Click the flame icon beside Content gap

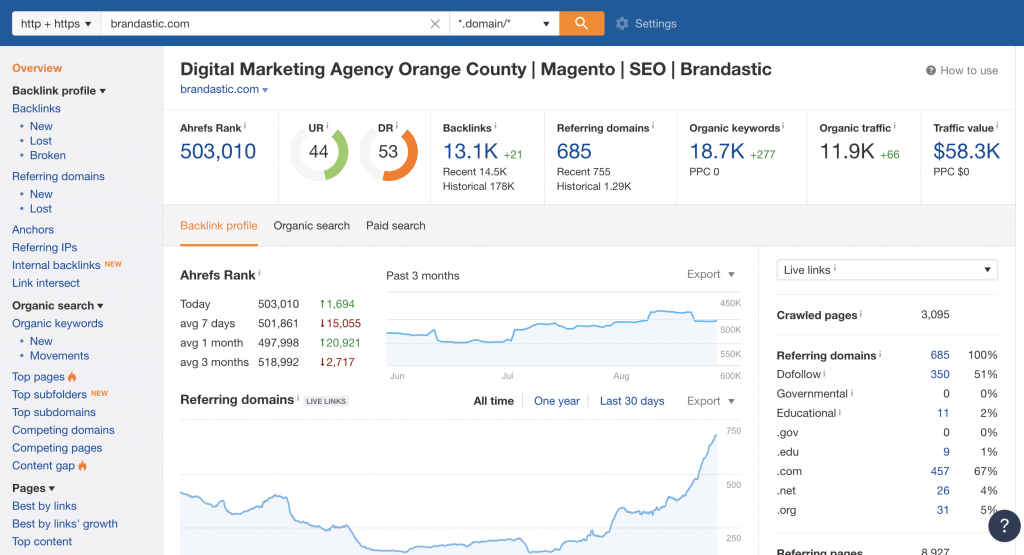(x=82, y=466)
